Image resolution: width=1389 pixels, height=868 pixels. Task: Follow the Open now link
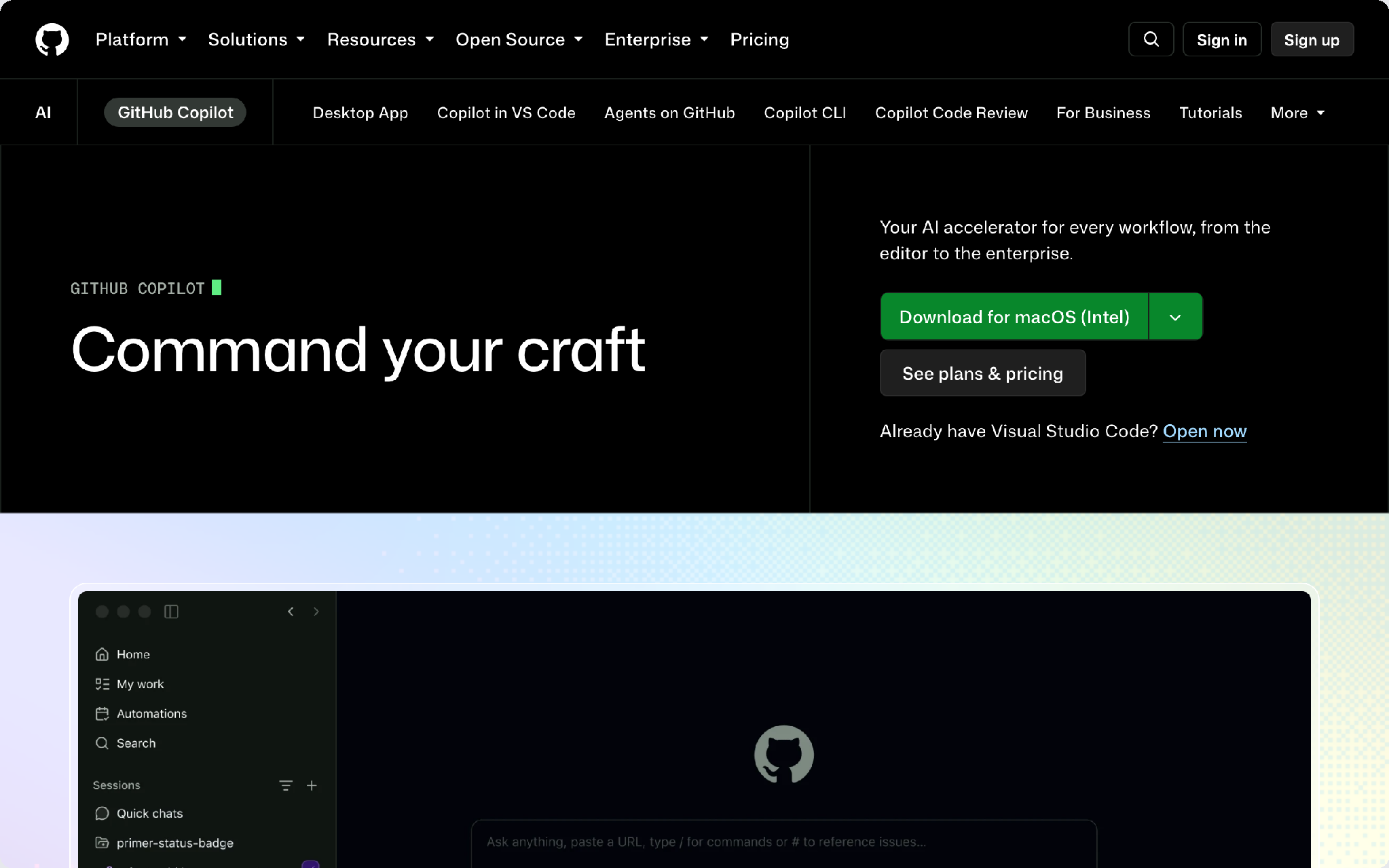1204,431
